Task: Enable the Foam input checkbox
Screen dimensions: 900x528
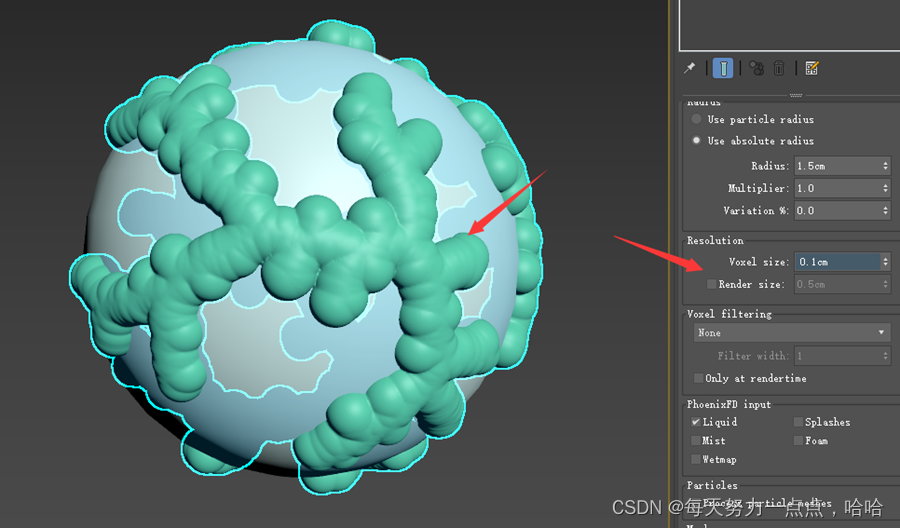Action: (x=798, y=440)
